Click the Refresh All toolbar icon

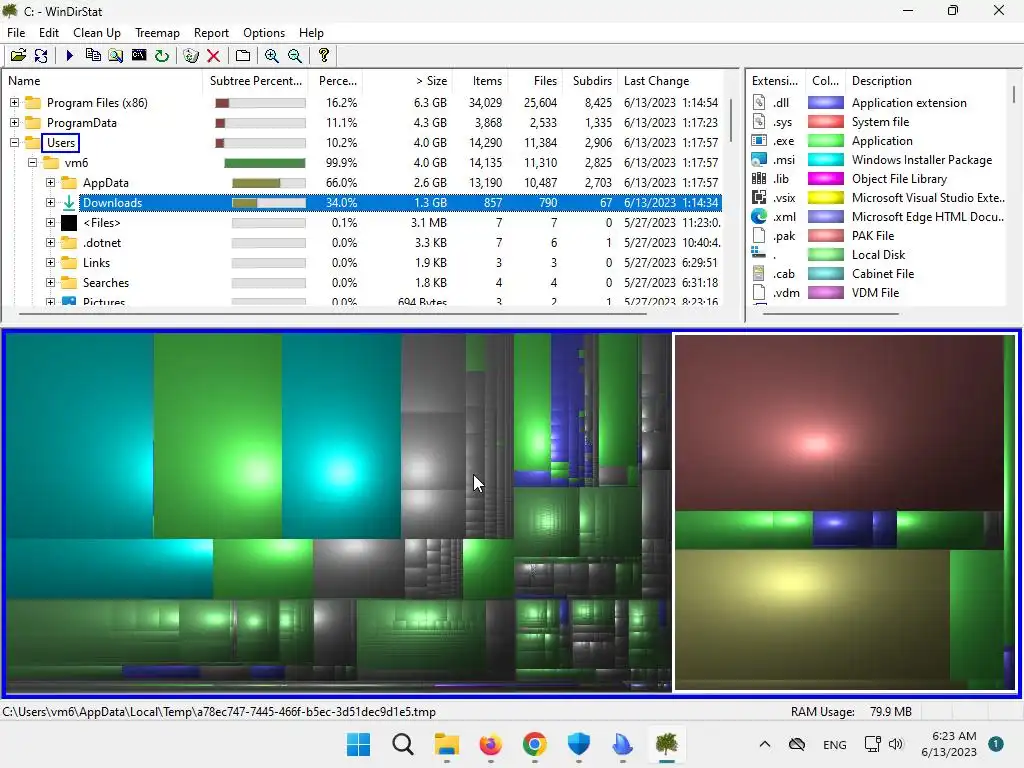click(40, 56)
